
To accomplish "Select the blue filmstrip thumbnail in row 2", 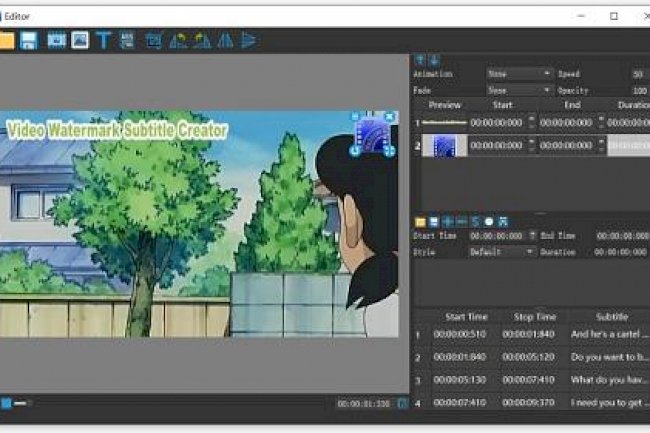I will click(444, 145).
